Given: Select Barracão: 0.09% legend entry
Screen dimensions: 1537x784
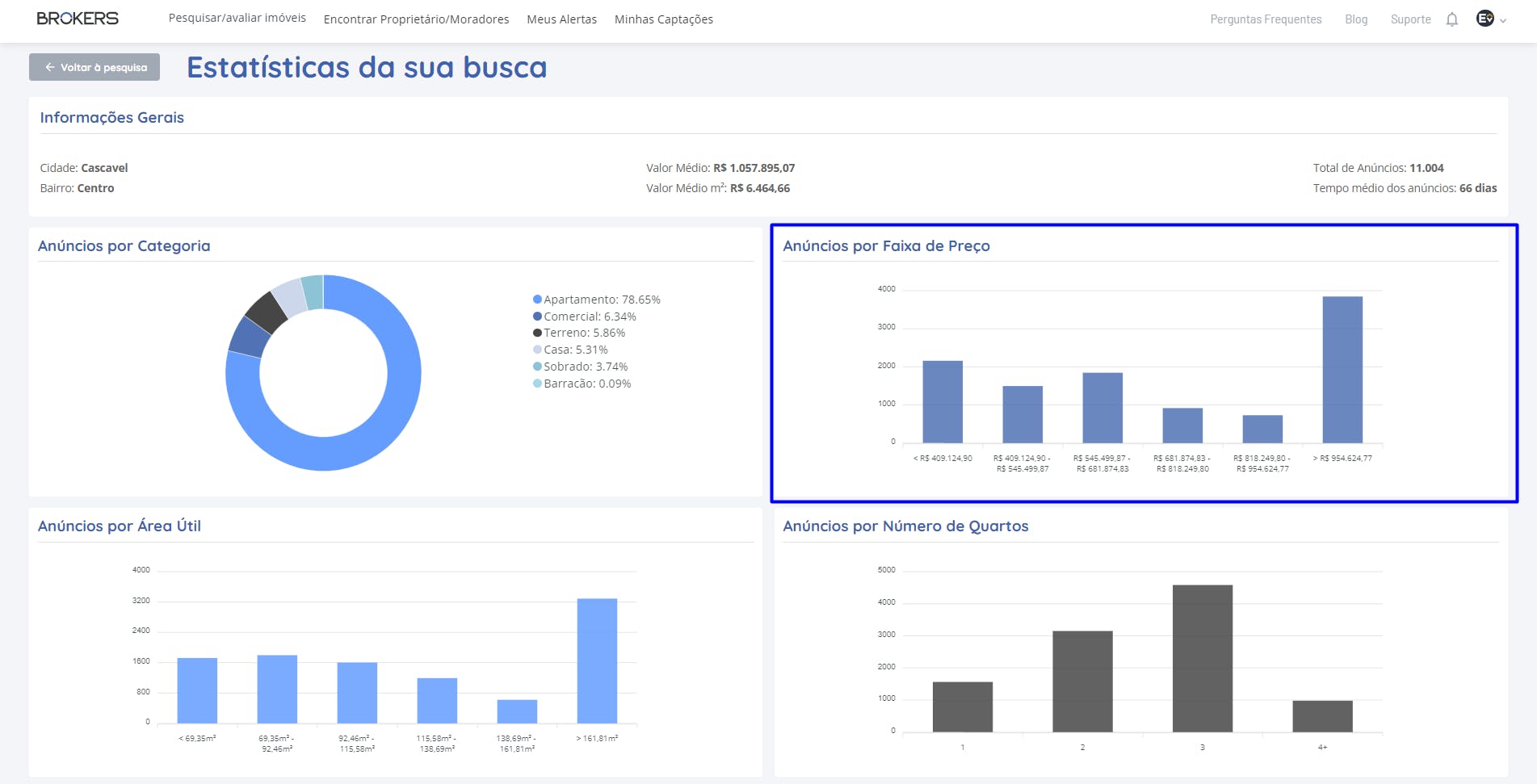Looking at the screenshot, I should click(x=582, y=384).
